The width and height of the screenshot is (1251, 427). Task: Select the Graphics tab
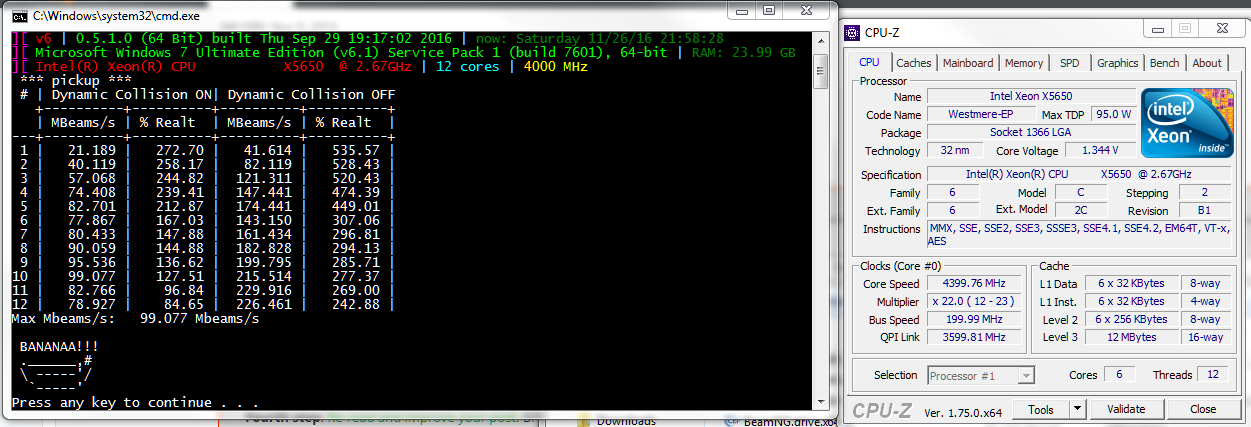(x=1117, y=63)
